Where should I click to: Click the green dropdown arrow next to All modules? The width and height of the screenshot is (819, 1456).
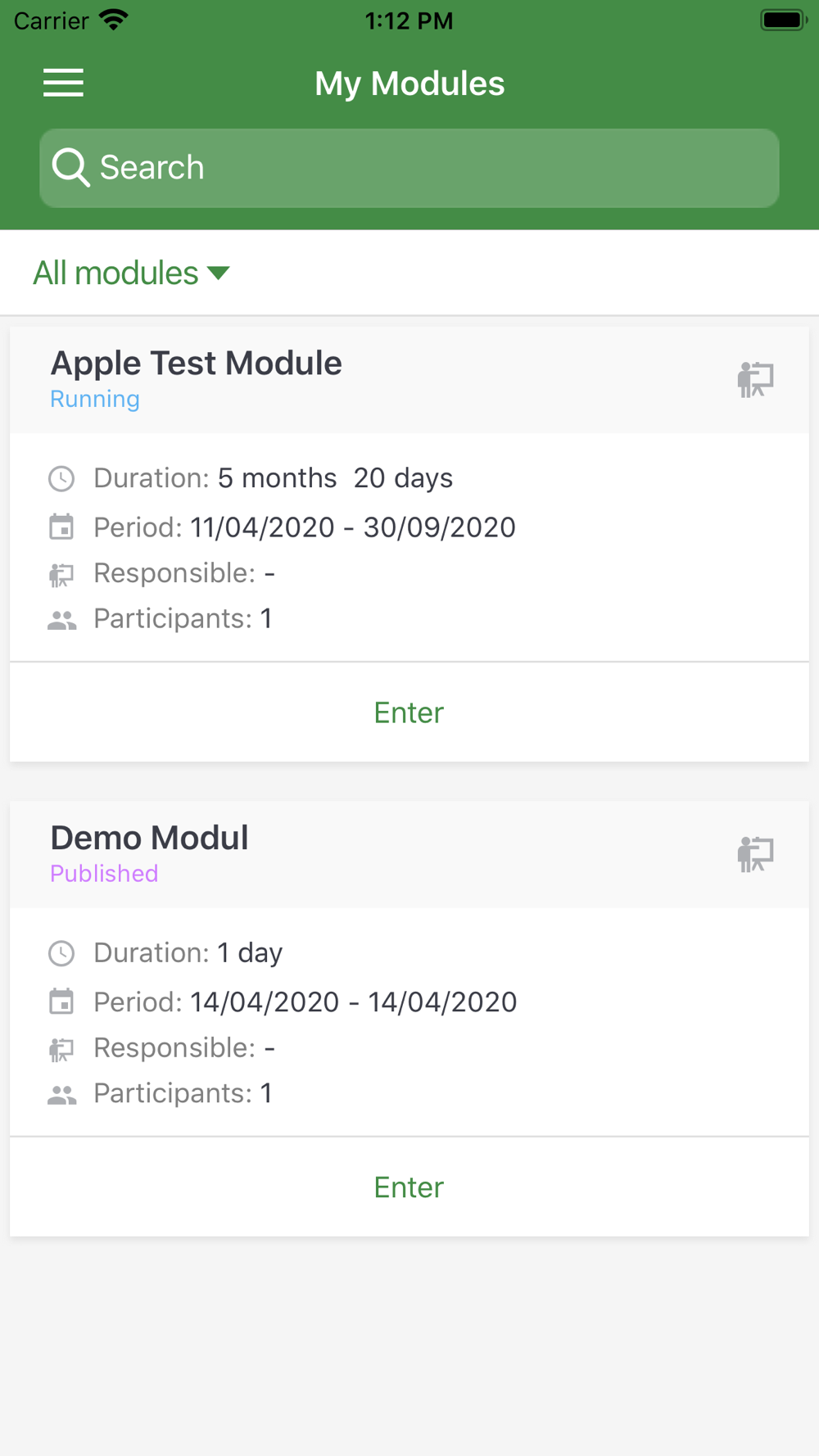(219, 273)
